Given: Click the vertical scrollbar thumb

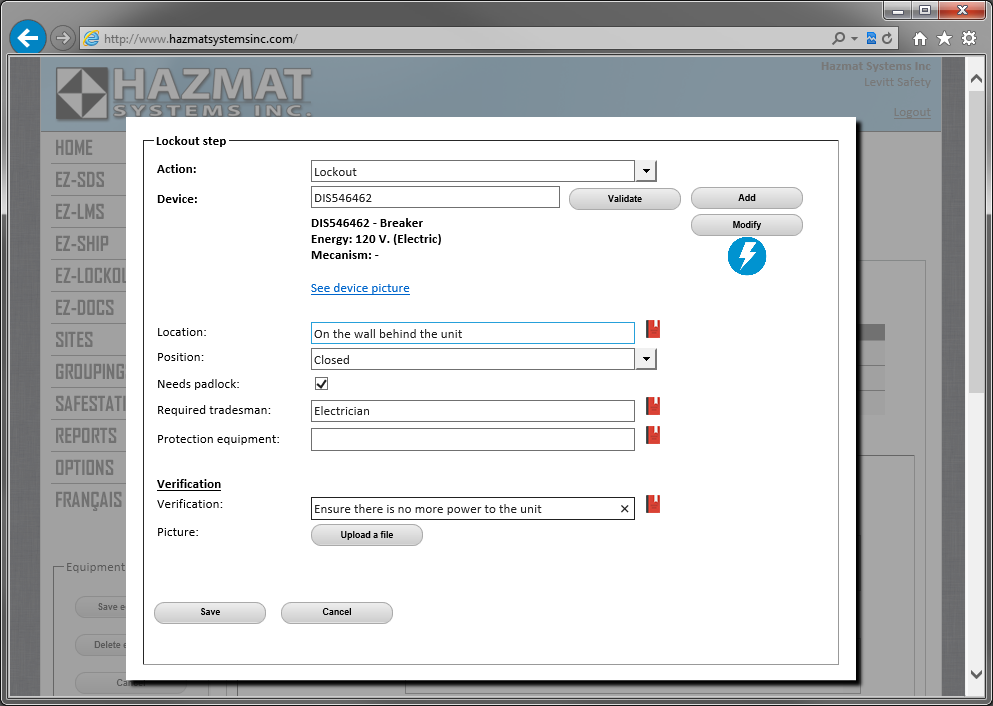Looking at the screenshot, I should [976, 241].
